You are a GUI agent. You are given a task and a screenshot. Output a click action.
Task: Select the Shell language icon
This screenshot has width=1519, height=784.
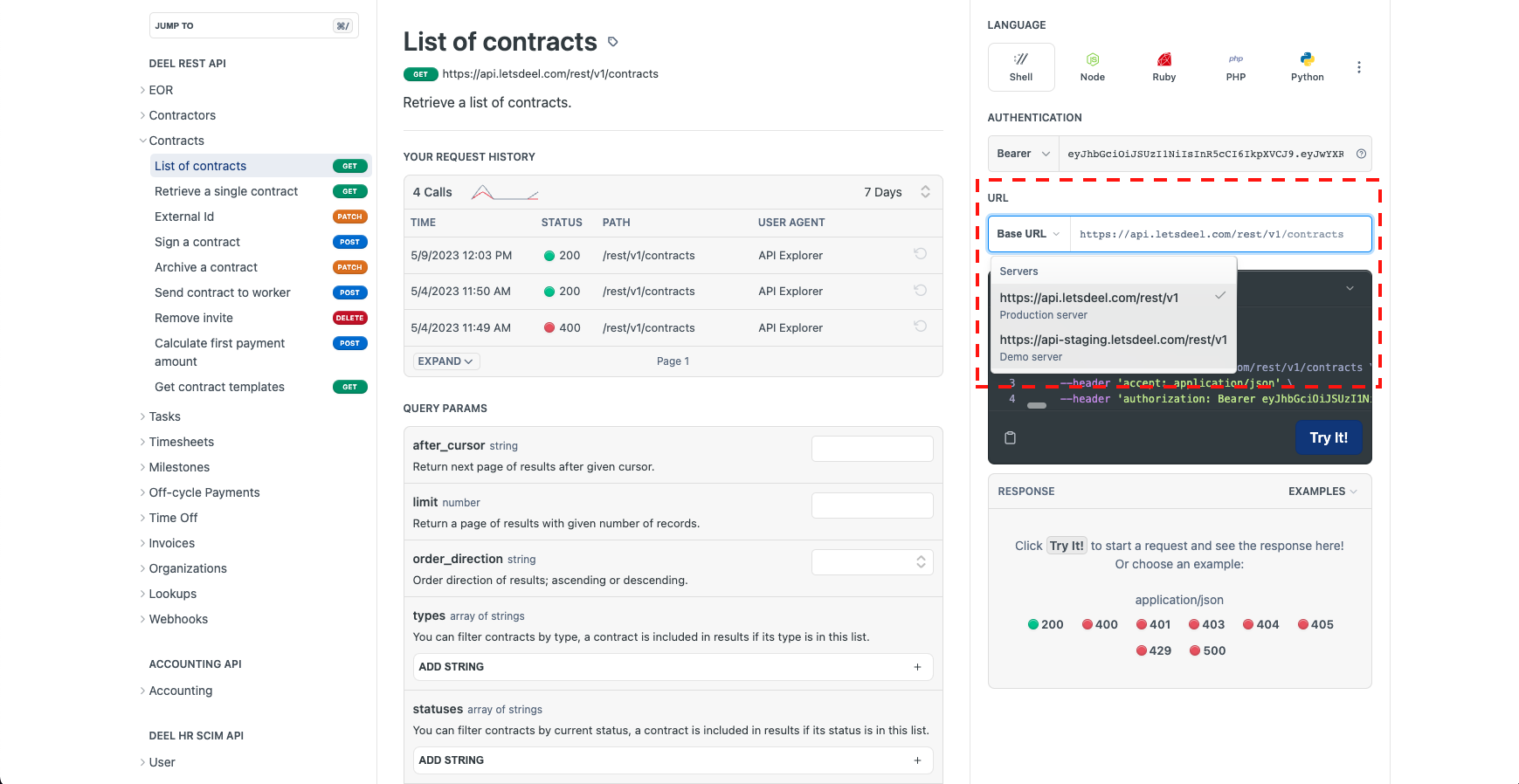(1021, 67)
